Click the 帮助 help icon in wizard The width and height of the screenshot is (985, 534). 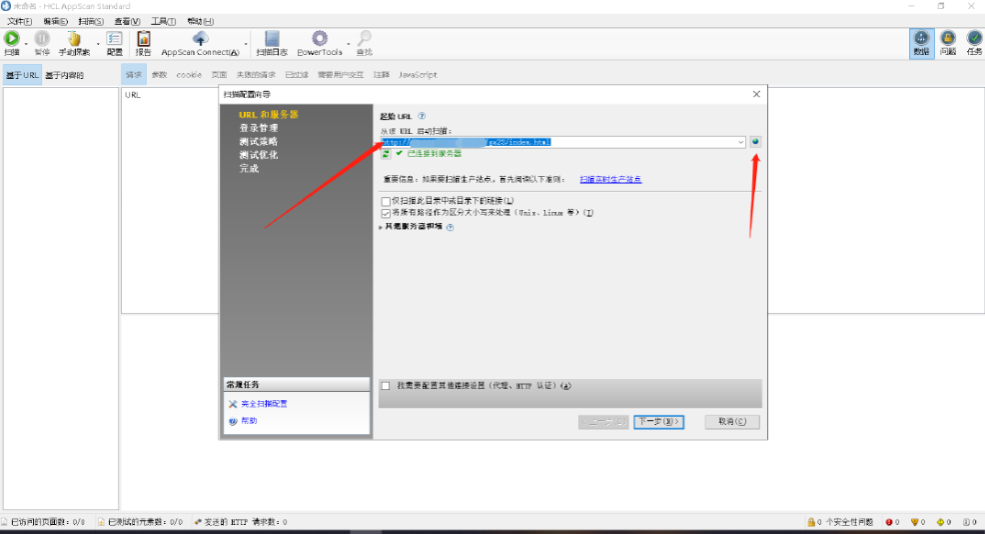(232, 421)
